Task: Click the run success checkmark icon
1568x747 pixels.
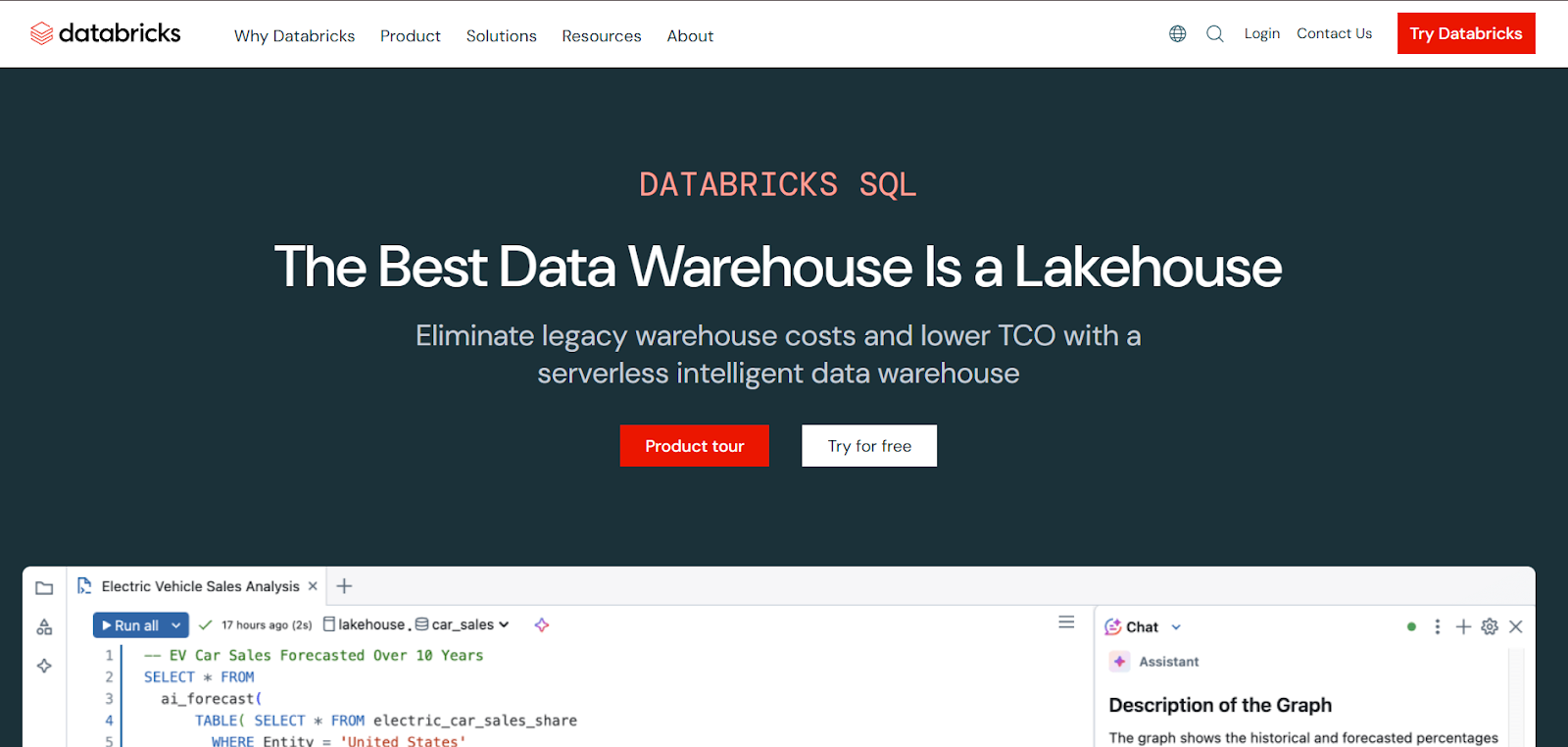Action: pyautogui.click(x=205, y=624)
